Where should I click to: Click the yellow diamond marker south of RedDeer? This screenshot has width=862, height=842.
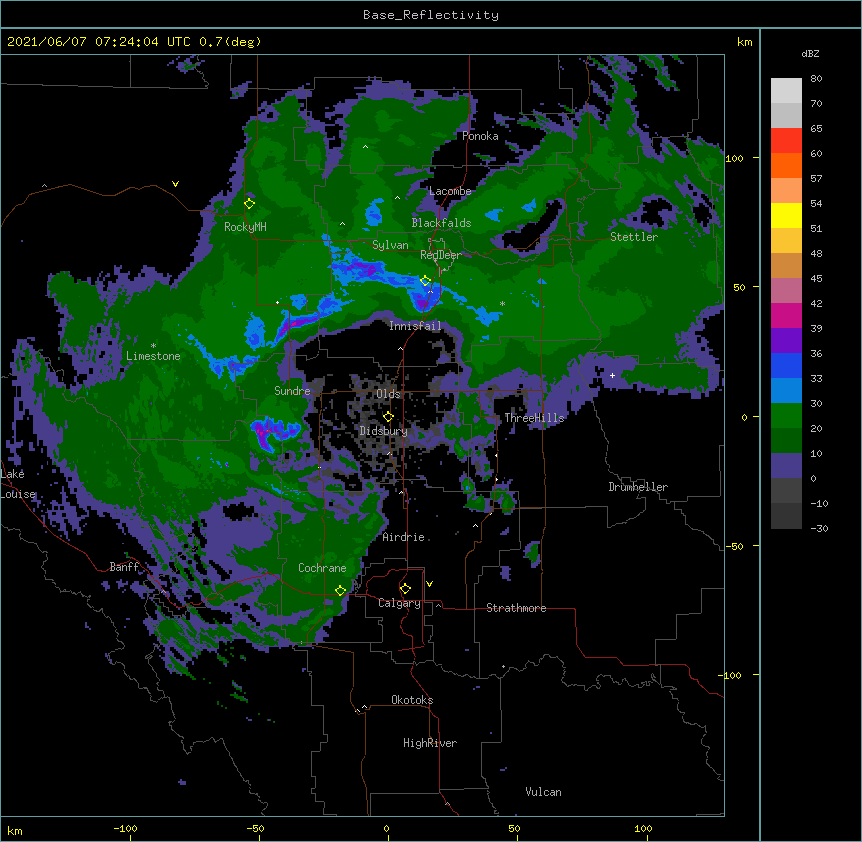tap(425, 281)
